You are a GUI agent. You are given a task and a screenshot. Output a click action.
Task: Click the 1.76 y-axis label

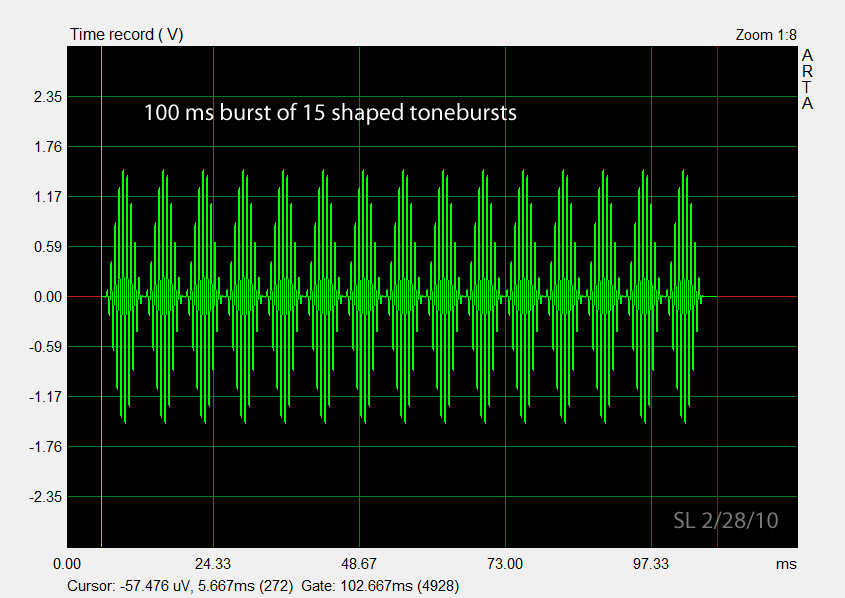(48, 147)
